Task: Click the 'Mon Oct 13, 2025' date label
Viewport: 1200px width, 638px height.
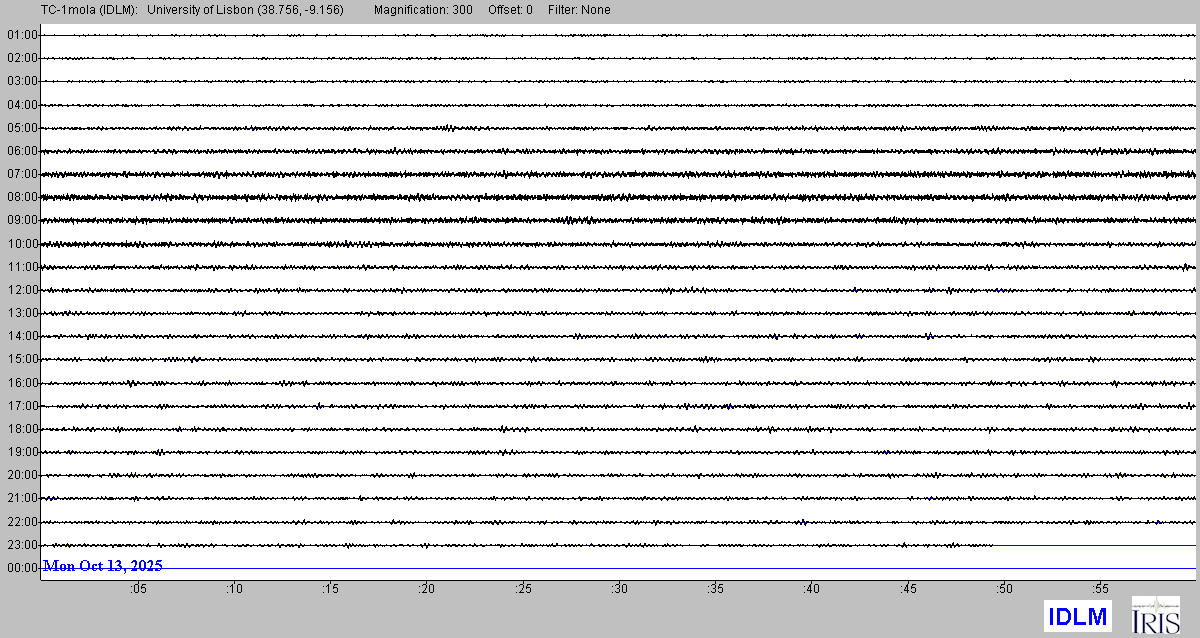Action: tap(103, 566)
